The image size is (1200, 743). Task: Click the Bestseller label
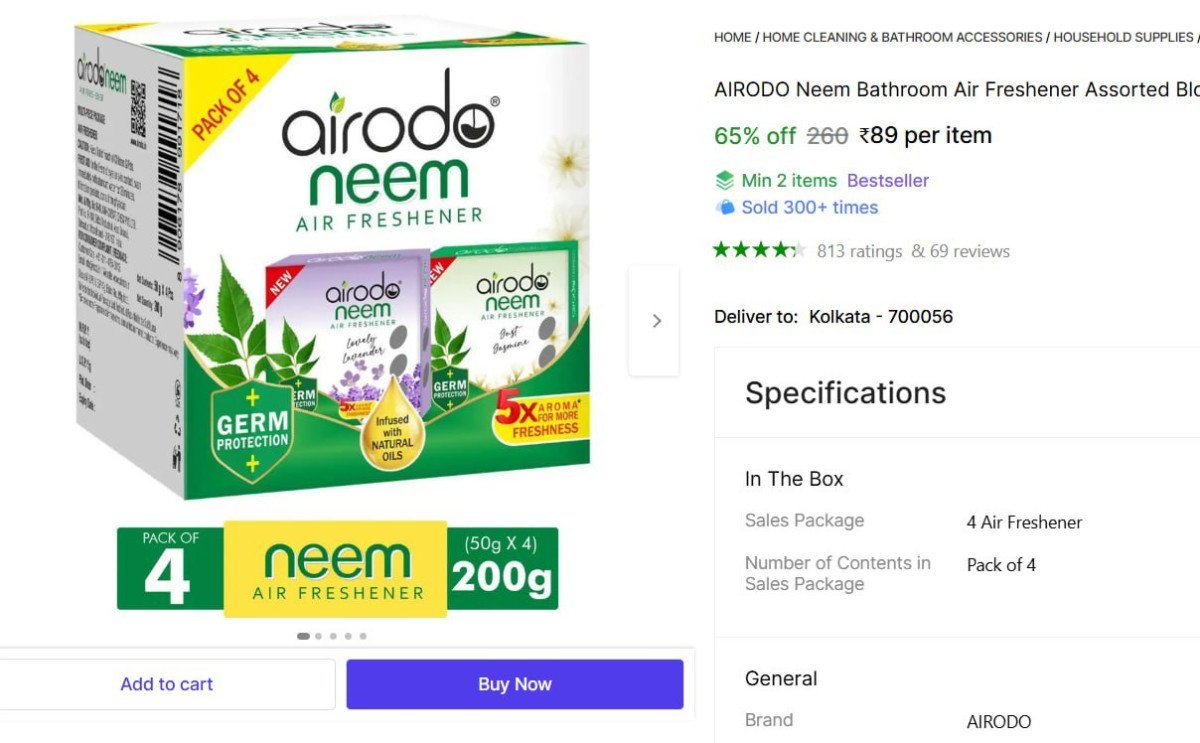click(886, 180)
